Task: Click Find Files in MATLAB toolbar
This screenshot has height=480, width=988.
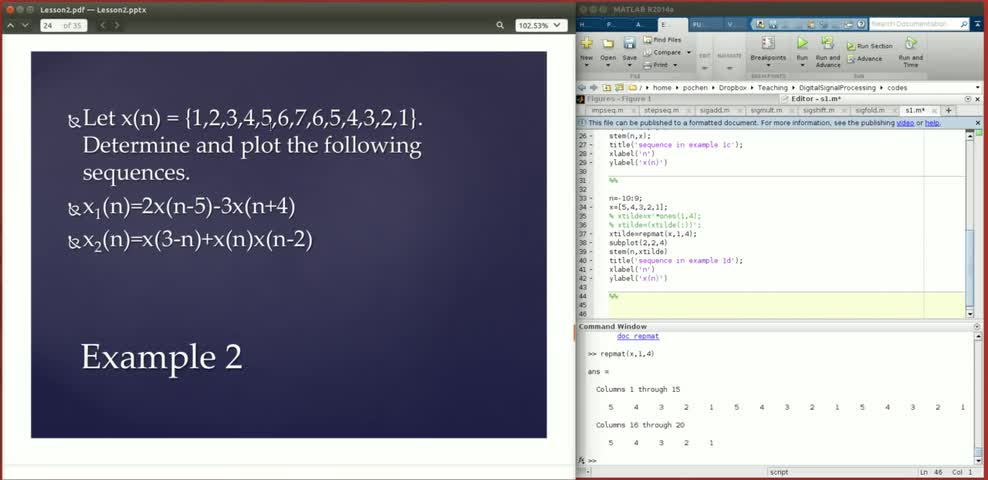Action: pyautogui.click(x=663, y=40)
